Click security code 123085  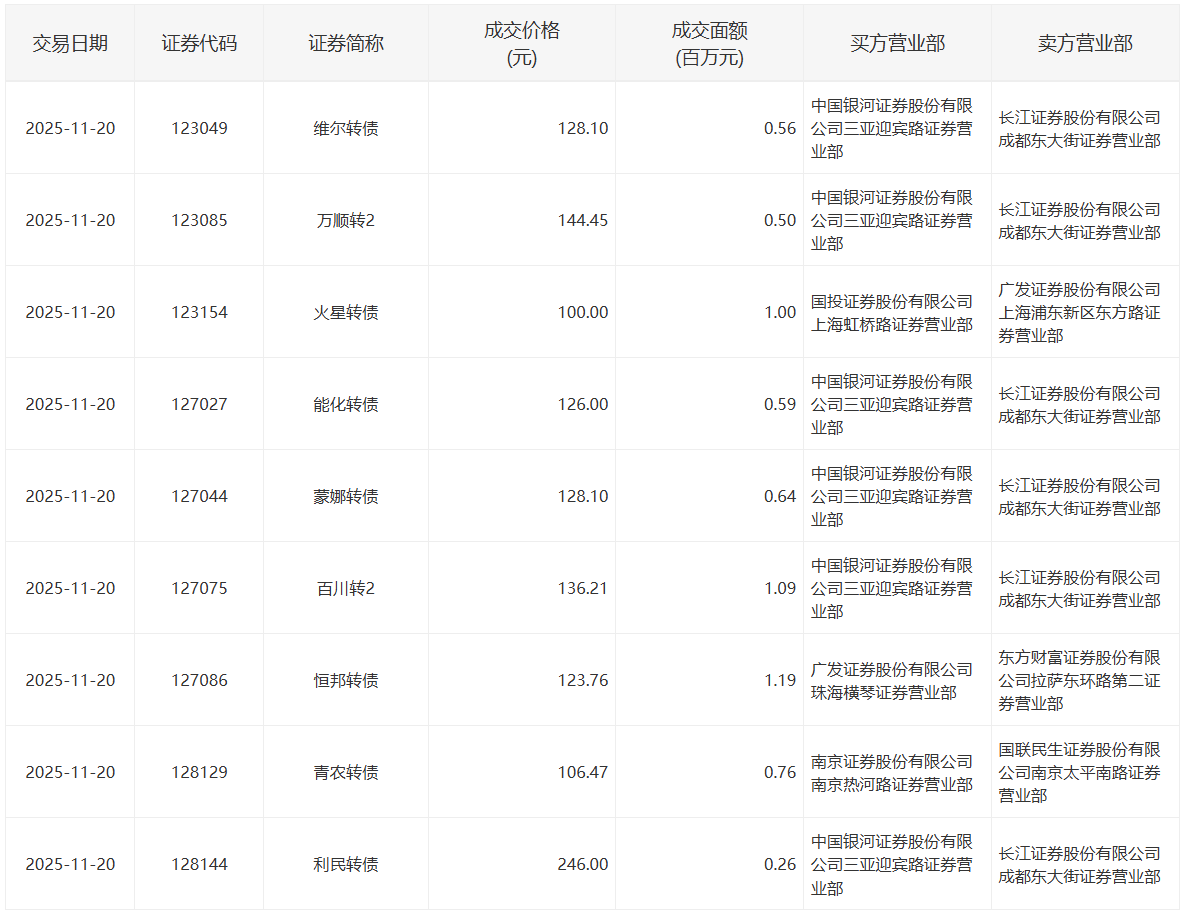(x=199, y=221)
